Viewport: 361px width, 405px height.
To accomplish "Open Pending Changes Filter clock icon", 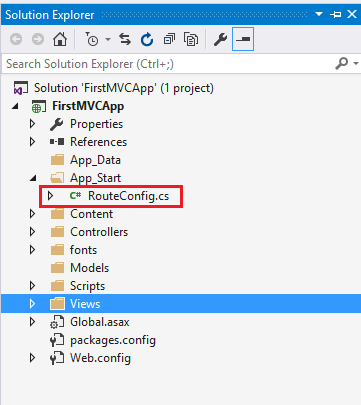I will click(x=92, y=39).
